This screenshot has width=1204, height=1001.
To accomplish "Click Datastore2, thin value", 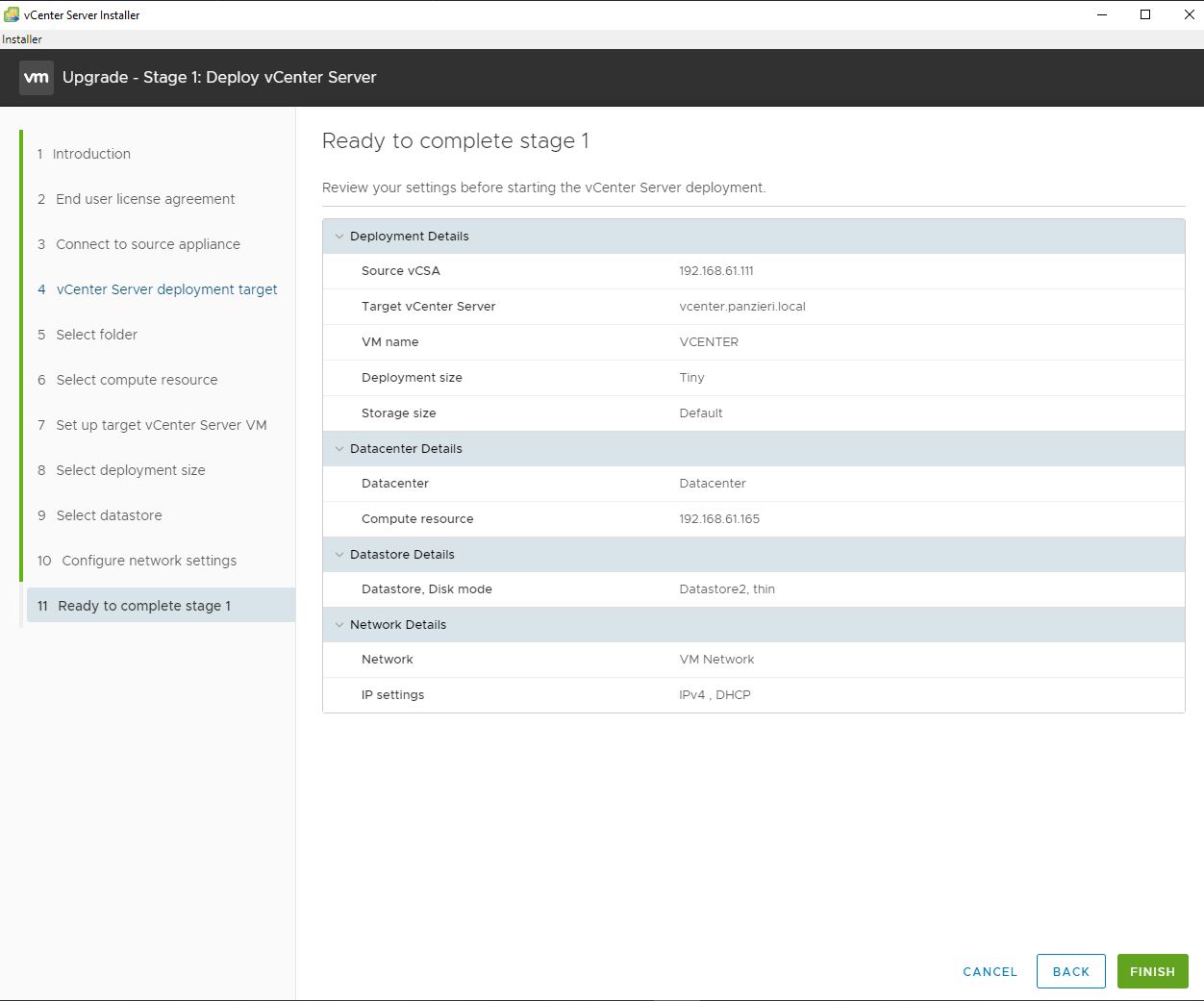I will (727, 589).
